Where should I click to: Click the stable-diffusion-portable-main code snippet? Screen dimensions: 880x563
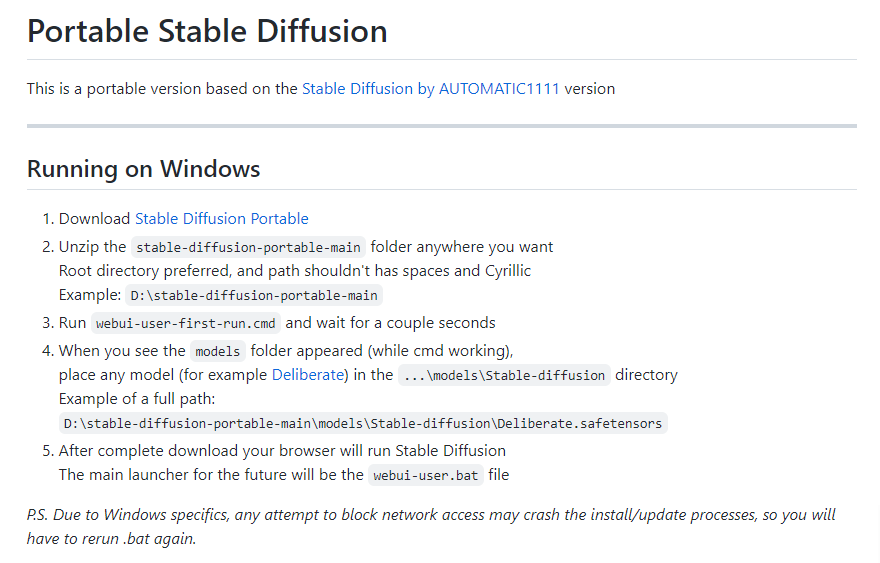(248, 247)
